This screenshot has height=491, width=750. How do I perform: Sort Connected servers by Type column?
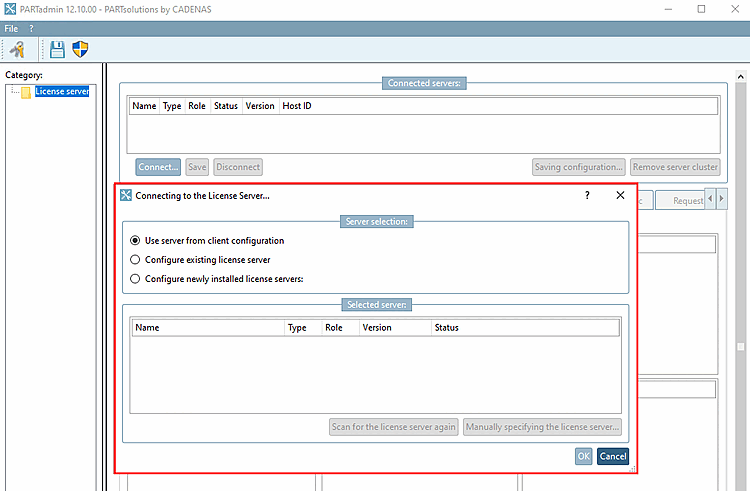(172, 106)
